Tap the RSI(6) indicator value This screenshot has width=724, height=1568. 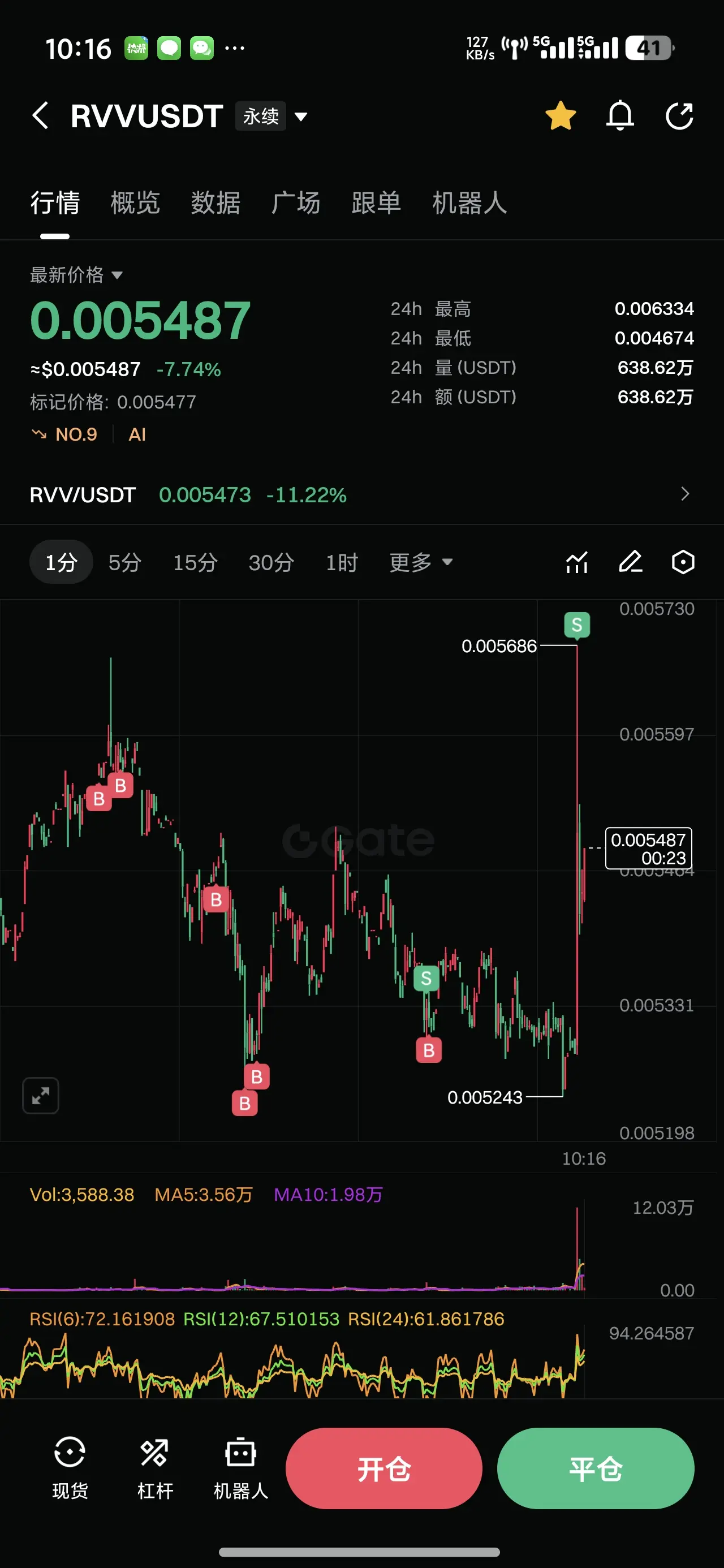(102, 1319)
